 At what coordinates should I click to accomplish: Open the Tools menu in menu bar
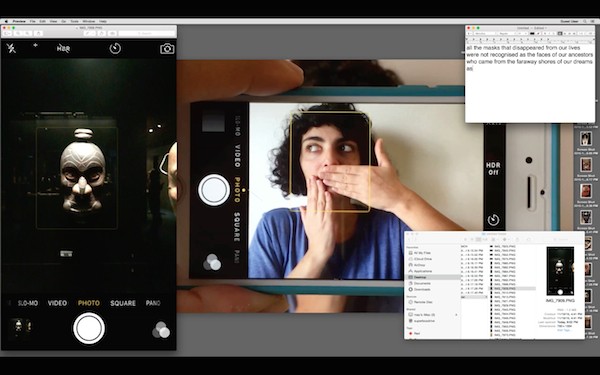pos(74,21)
